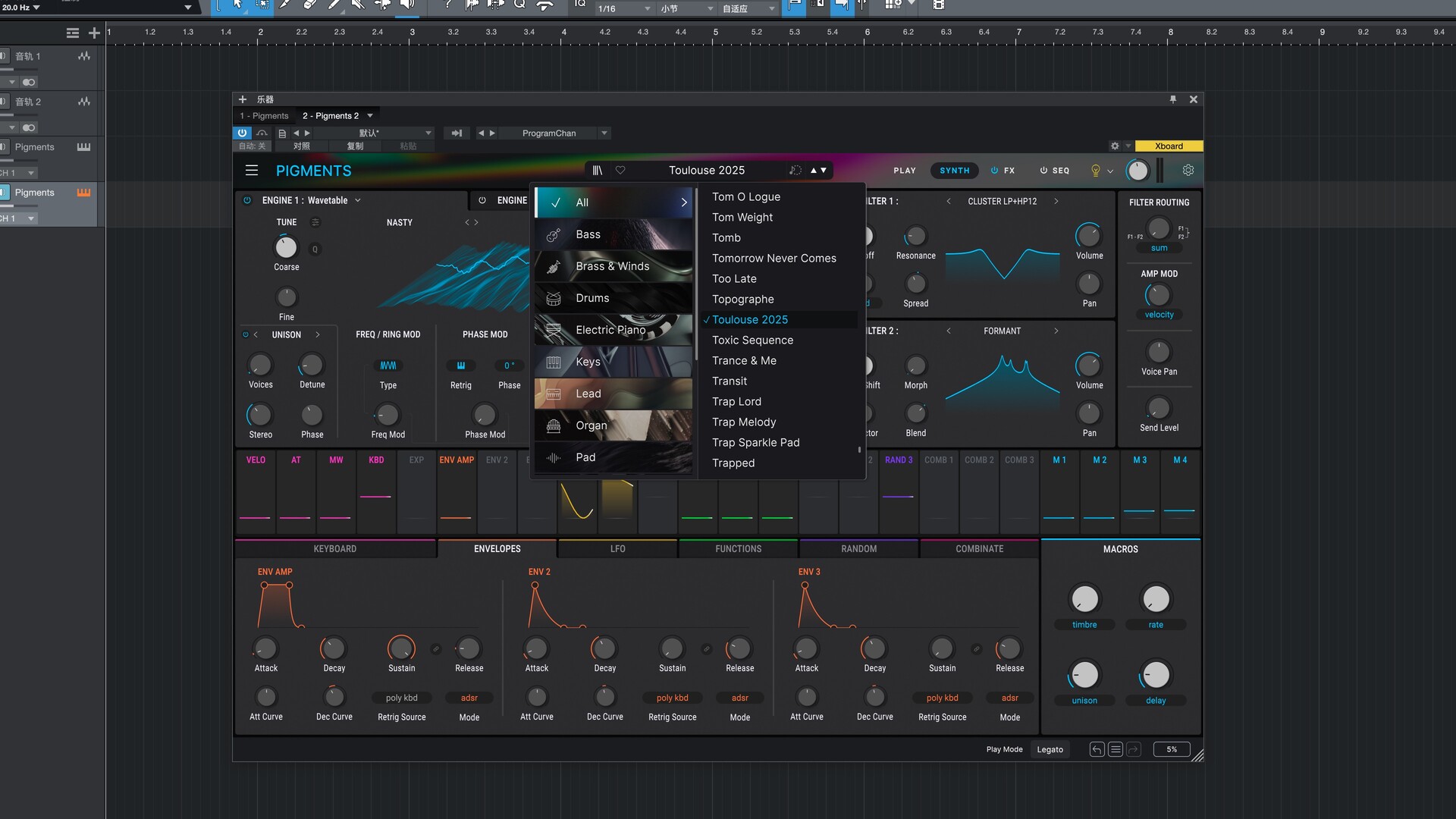Toggle the Tune quantize Q button
1456x819 pixels.
pyautogui.click(x=315, y=249)
